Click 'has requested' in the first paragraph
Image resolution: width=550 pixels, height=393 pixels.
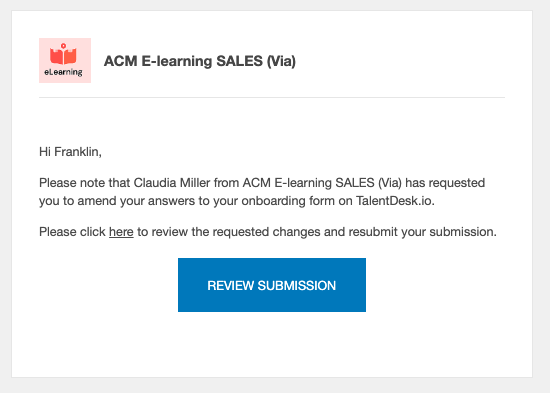point(445,183)
